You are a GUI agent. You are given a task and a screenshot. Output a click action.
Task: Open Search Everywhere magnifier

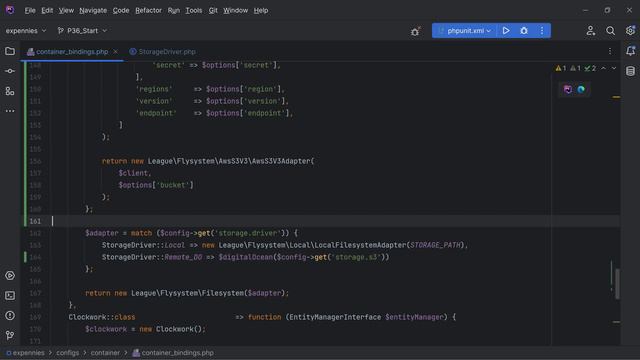click(610, 31)
